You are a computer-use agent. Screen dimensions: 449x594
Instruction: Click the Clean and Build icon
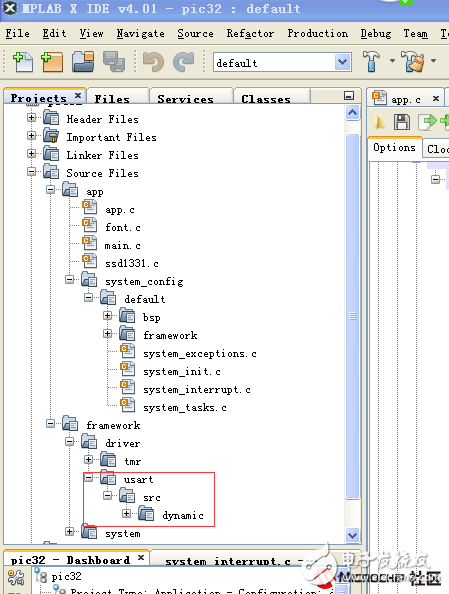point(413,61)
